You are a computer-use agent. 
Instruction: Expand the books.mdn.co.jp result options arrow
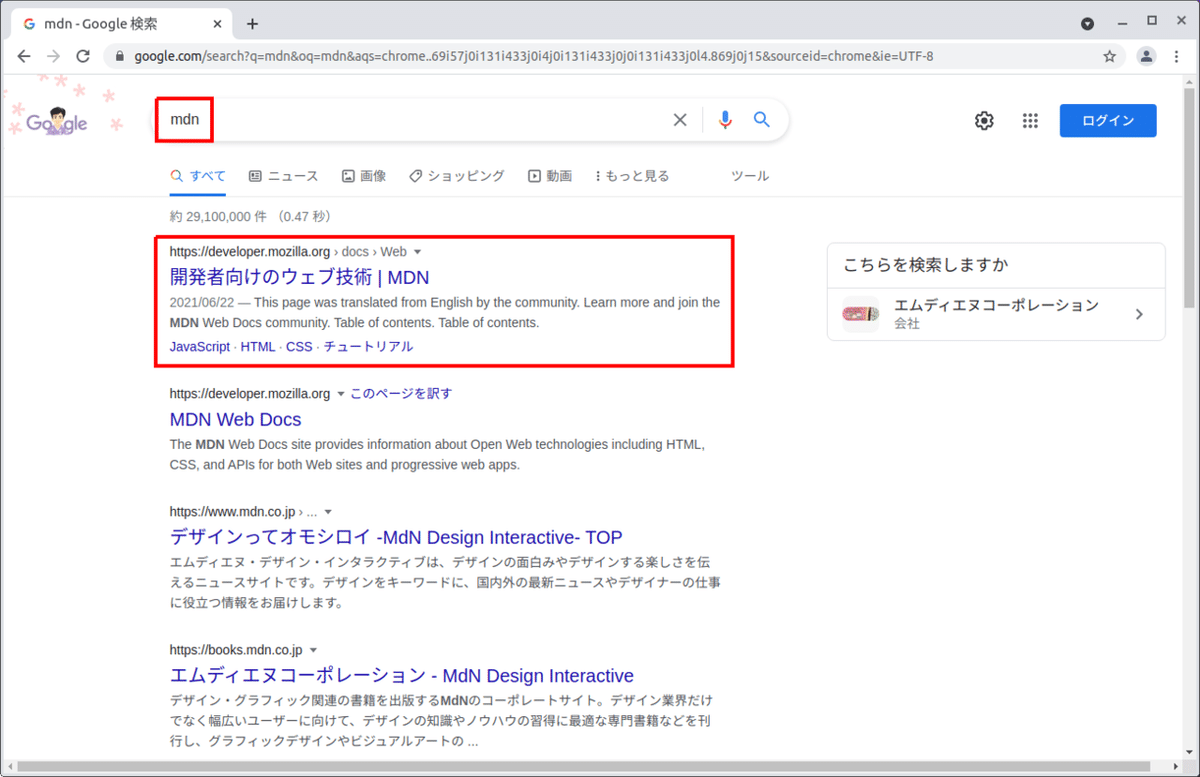coord(313,649)
